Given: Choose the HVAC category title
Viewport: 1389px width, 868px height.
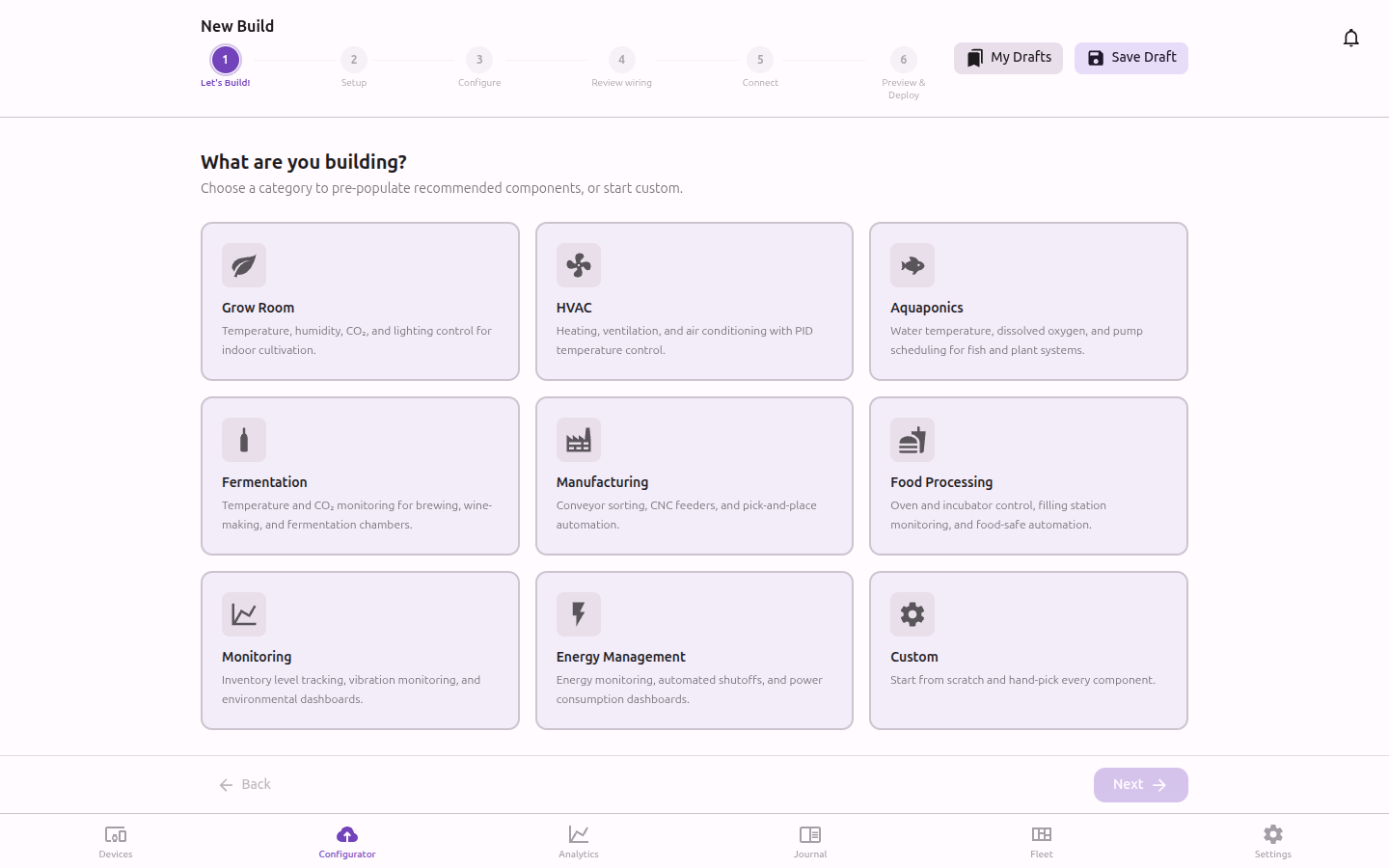Looking at the screenshot, I should pos(574,308).
